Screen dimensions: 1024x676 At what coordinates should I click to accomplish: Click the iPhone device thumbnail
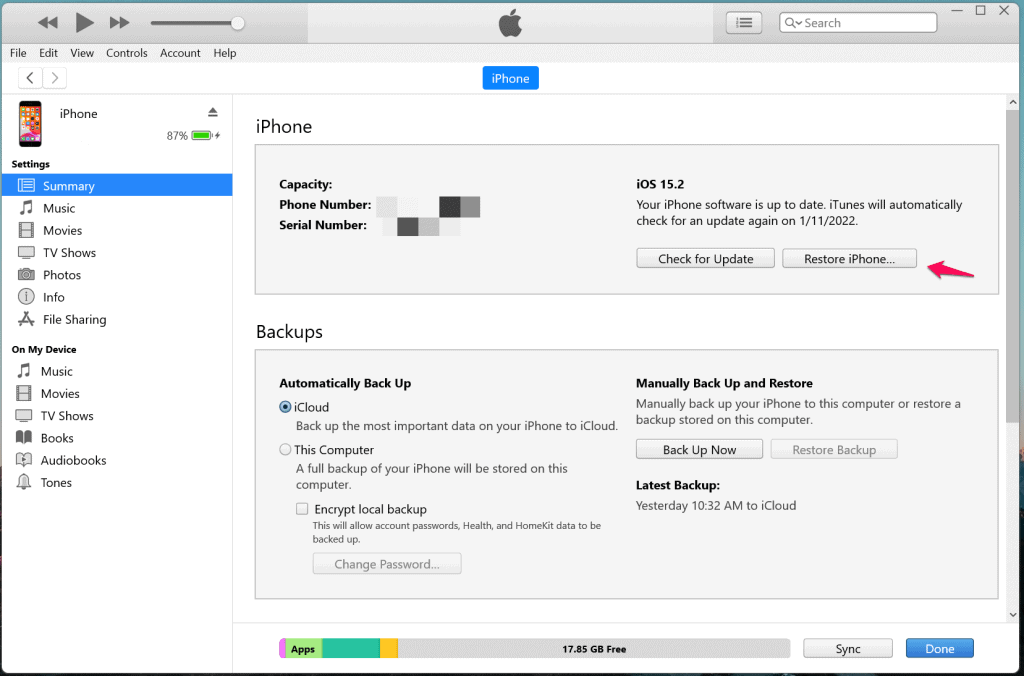pyautogui.click(x=30, y=123)
